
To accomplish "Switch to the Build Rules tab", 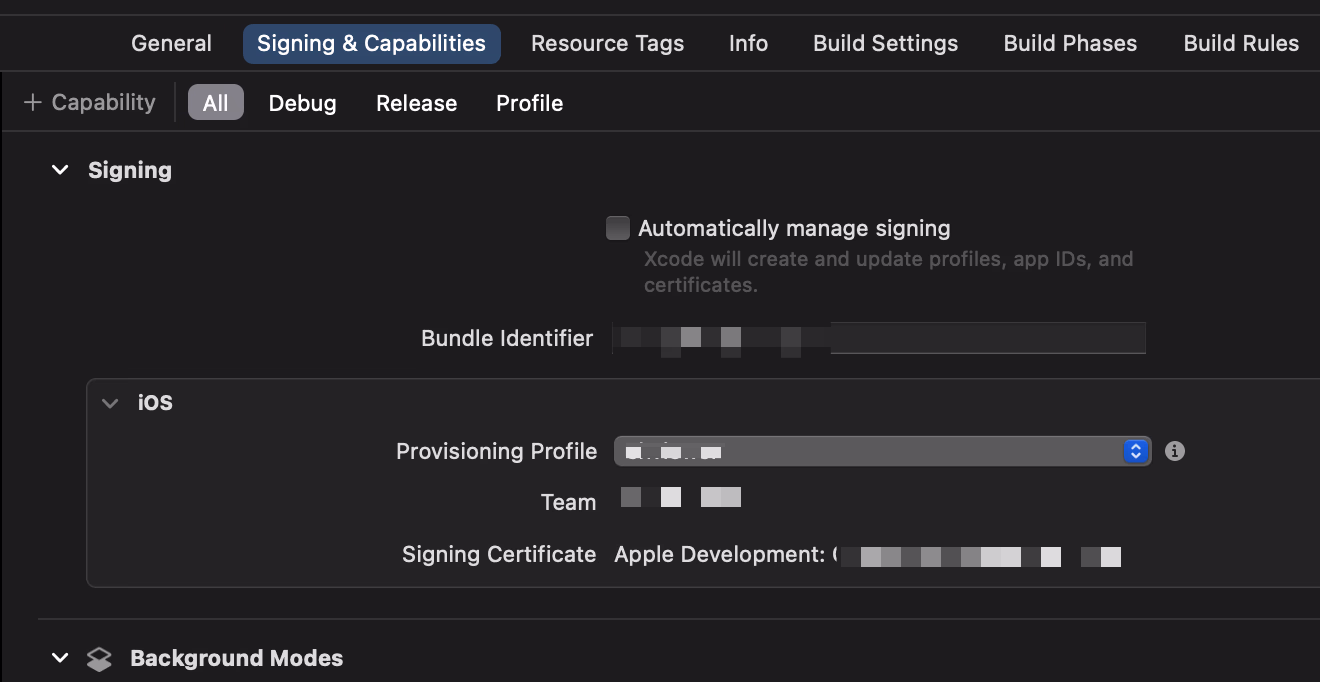I will (1241, 44).
